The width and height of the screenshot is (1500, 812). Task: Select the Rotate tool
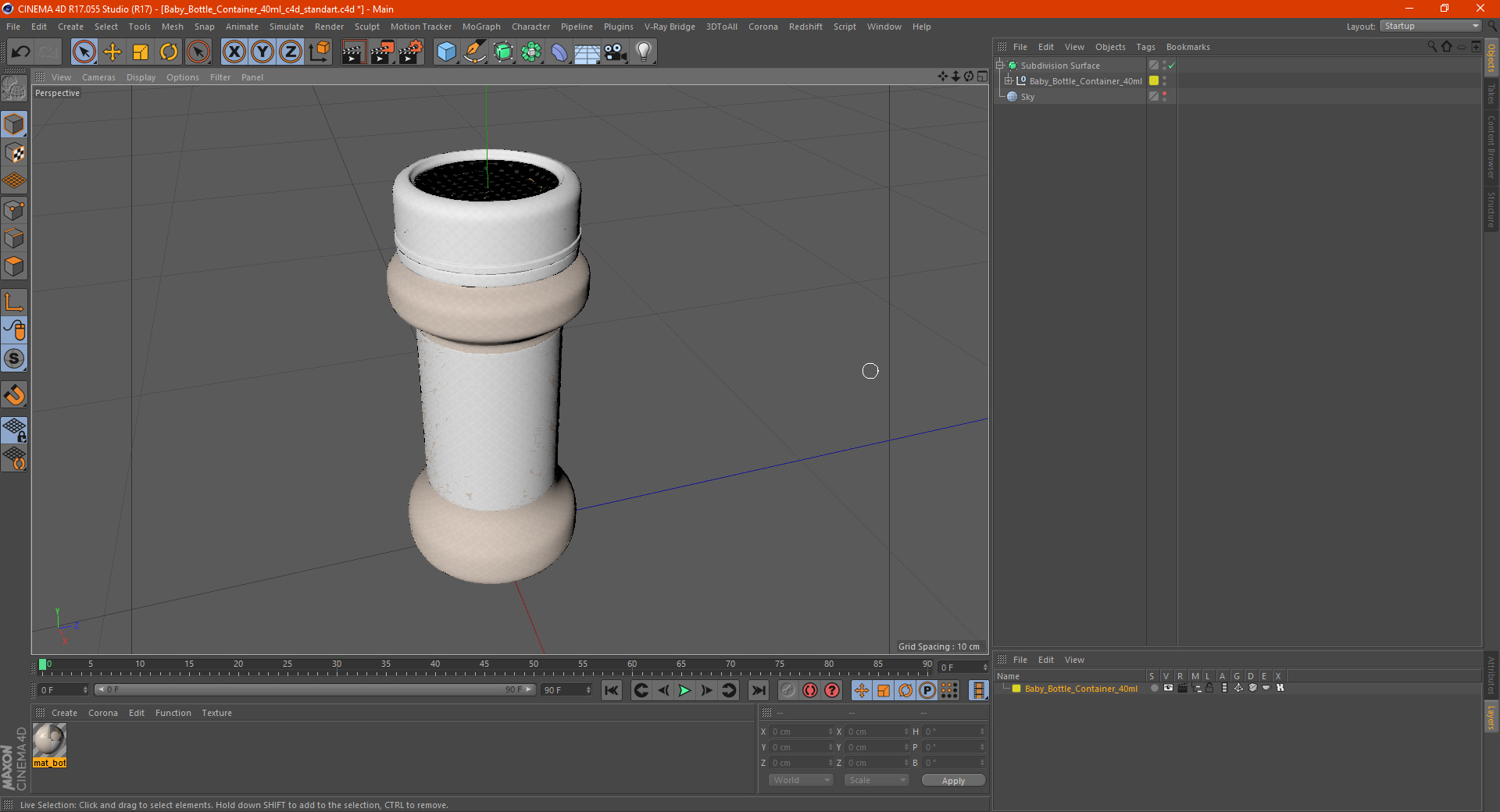click(169, 52)
